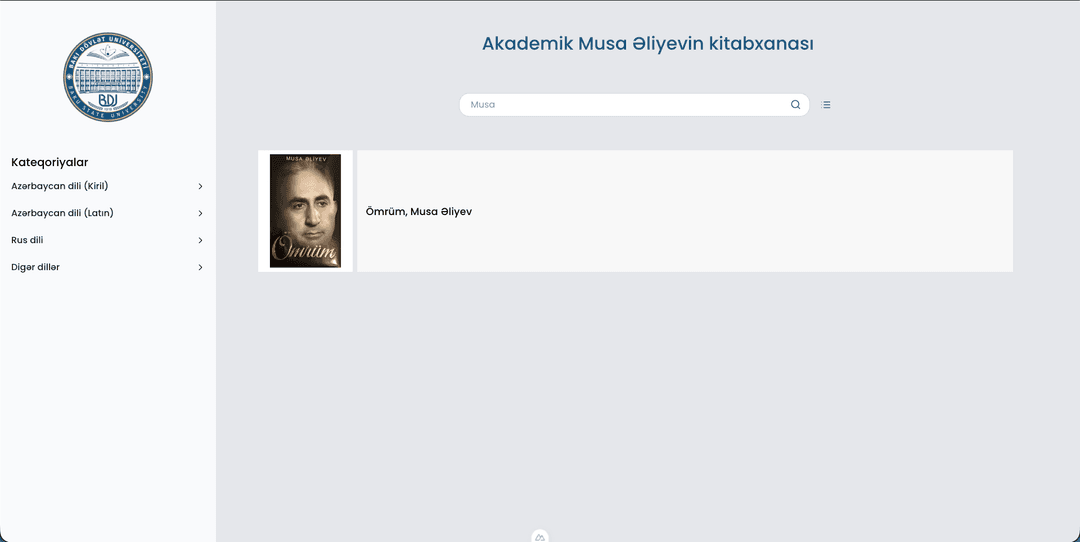
Task: Focus the search field containing Musa
Action: pos(634,105)
